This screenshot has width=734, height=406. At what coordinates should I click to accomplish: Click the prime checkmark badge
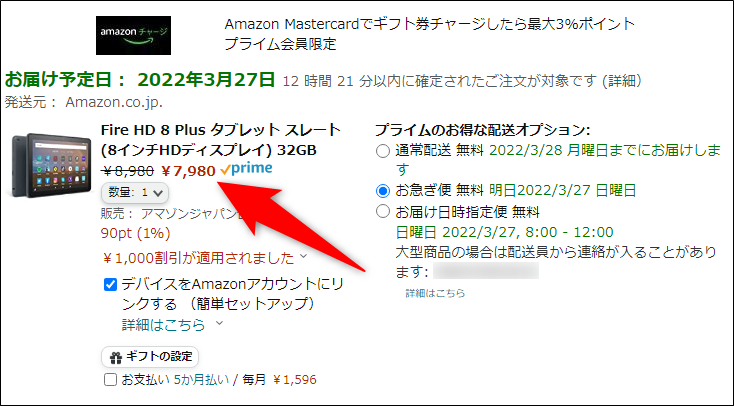[x=246, y=169]
